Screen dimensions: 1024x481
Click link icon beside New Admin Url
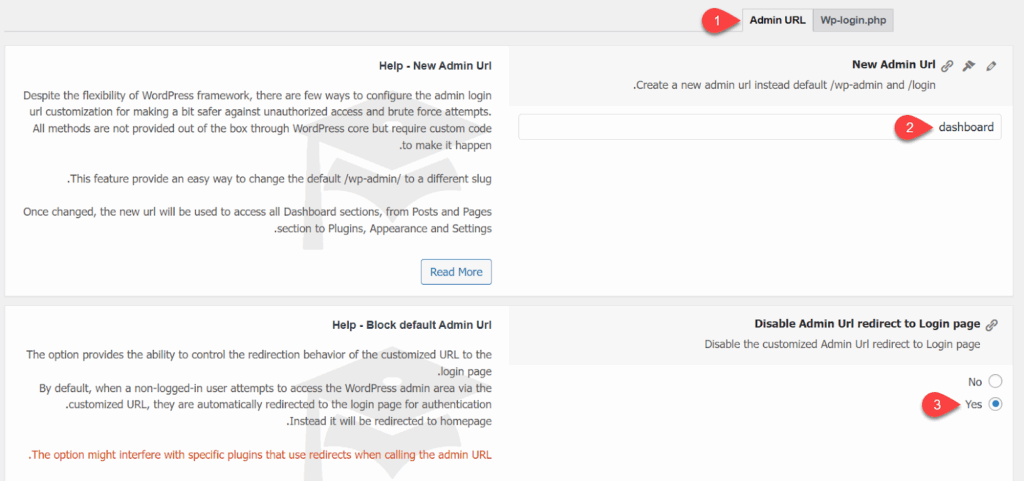[947, 66]
